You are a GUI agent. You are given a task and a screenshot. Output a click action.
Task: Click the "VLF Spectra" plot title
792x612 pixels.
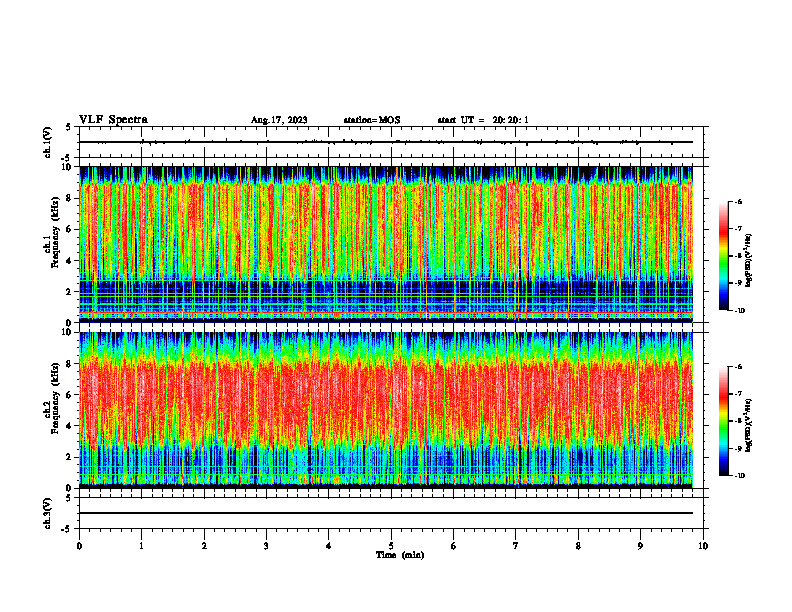click(x=113, y=120)
